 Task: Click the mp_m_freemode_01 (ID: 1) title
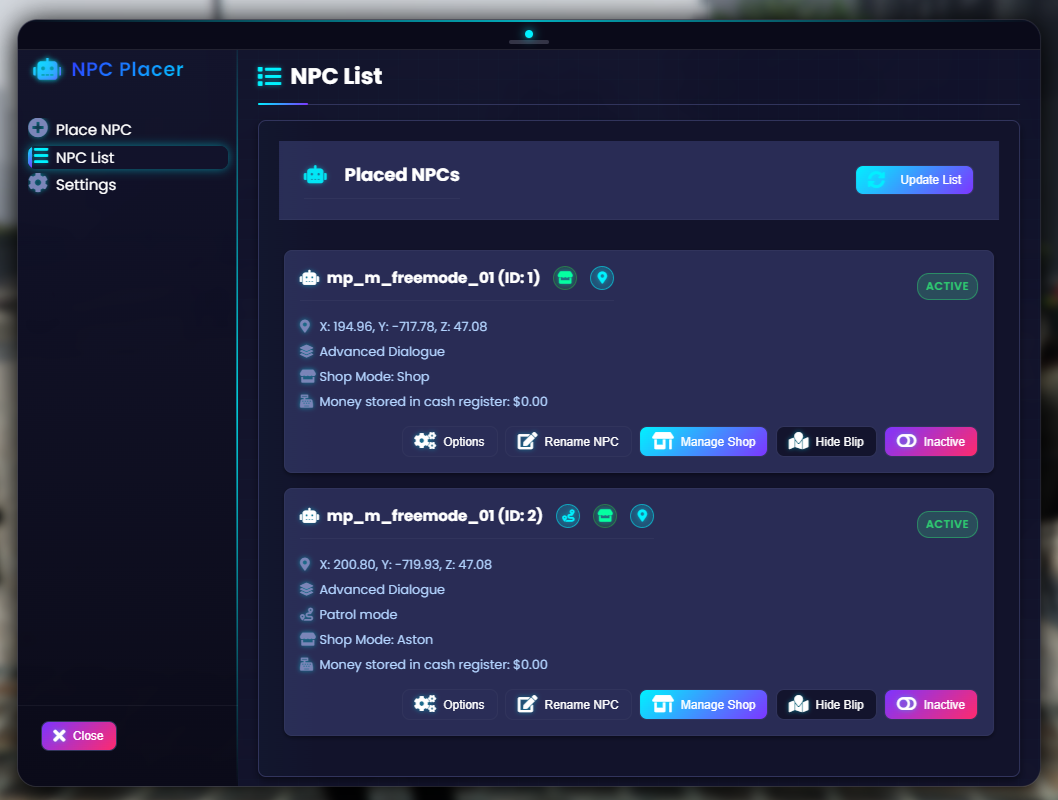(433, 278)
